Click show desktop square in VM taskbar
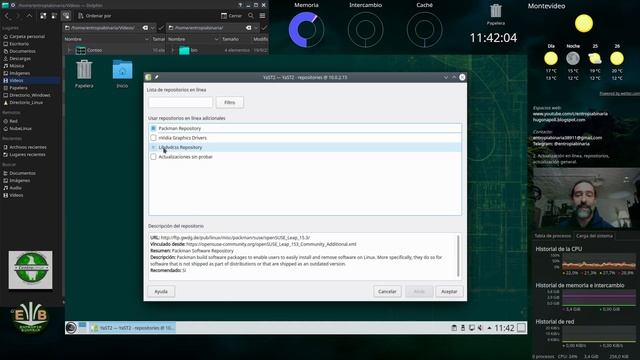 [521, 328]
